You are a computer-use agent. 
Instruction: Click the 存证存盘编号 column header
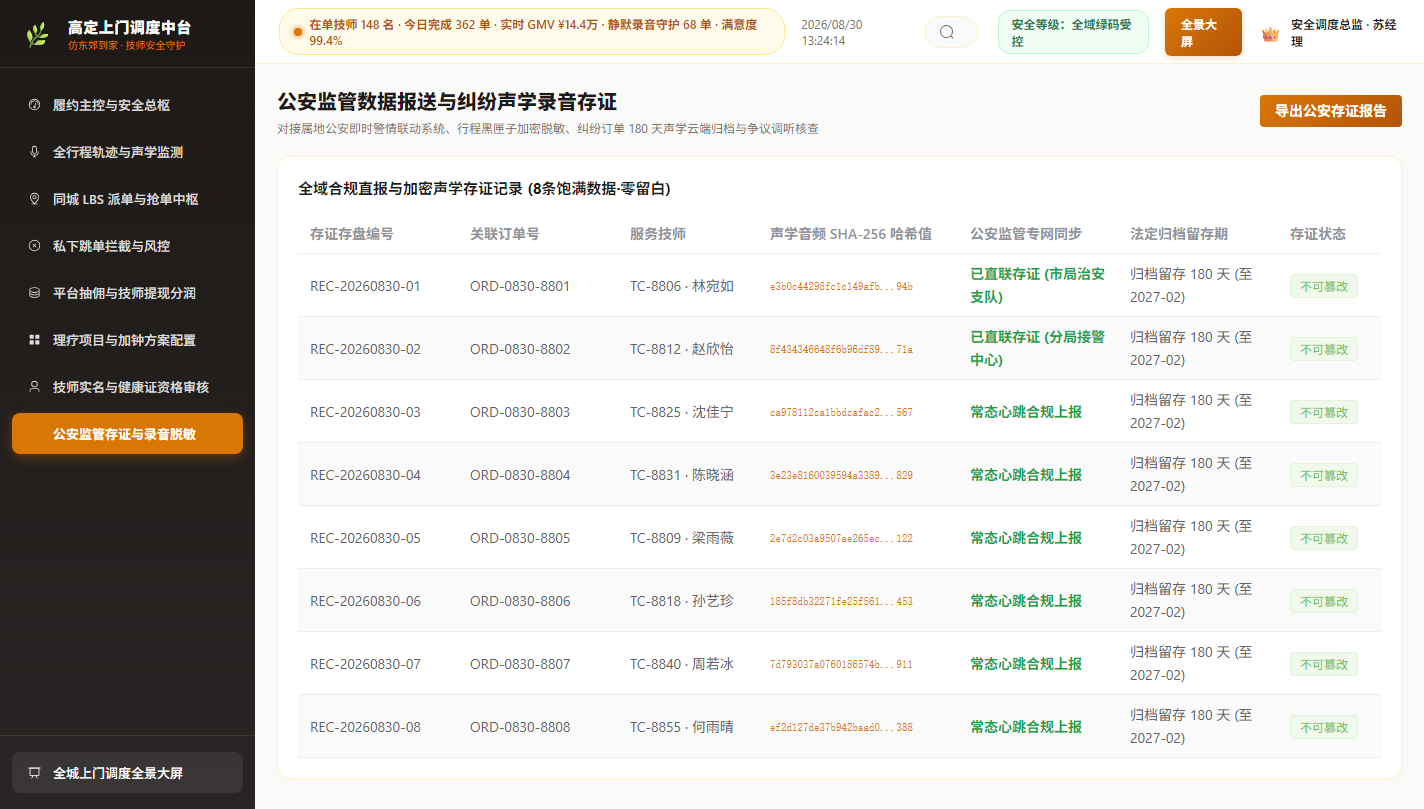pos(352,234)
